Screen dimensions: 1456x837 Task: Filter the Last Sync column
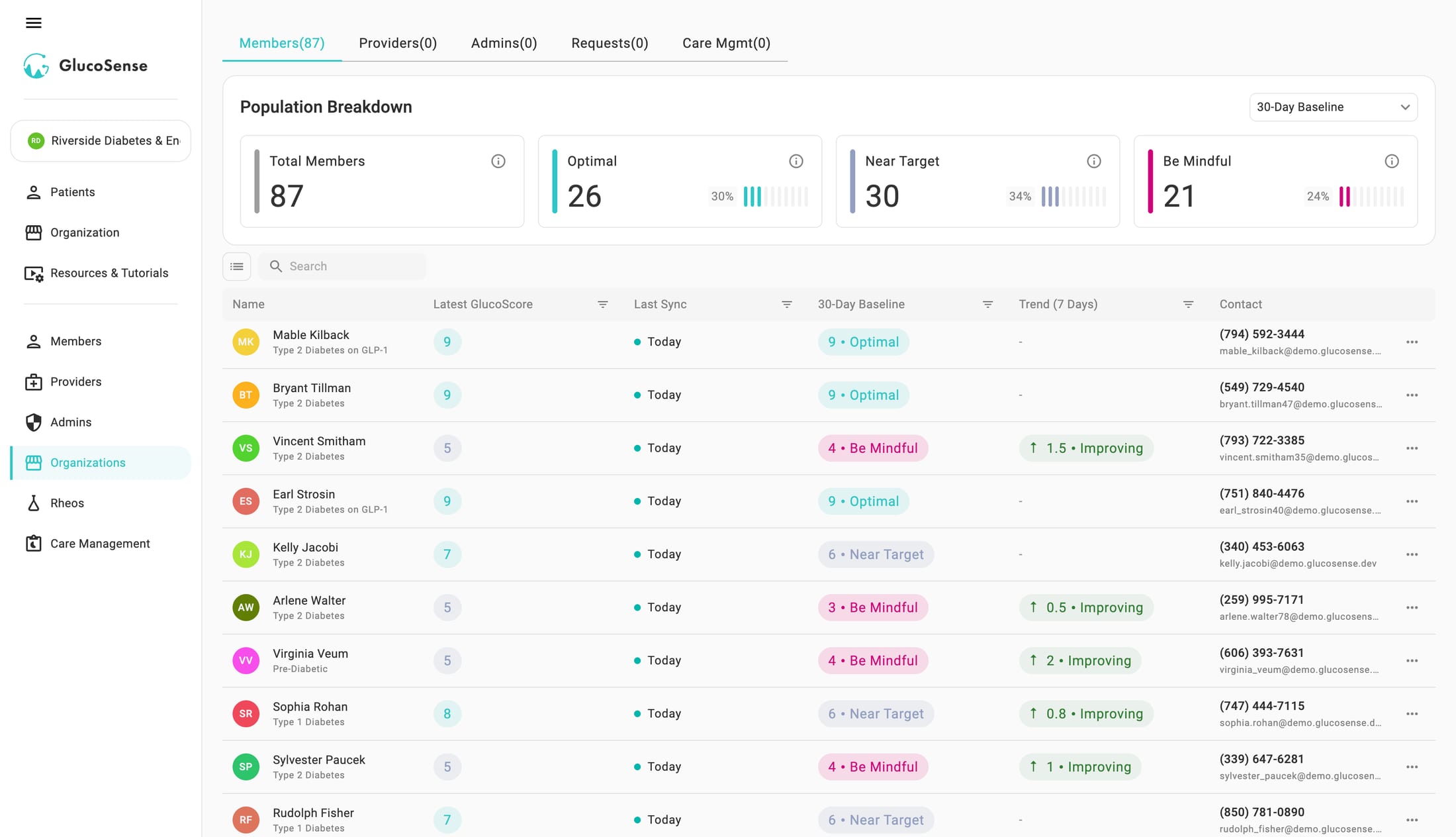pos(786,304)
